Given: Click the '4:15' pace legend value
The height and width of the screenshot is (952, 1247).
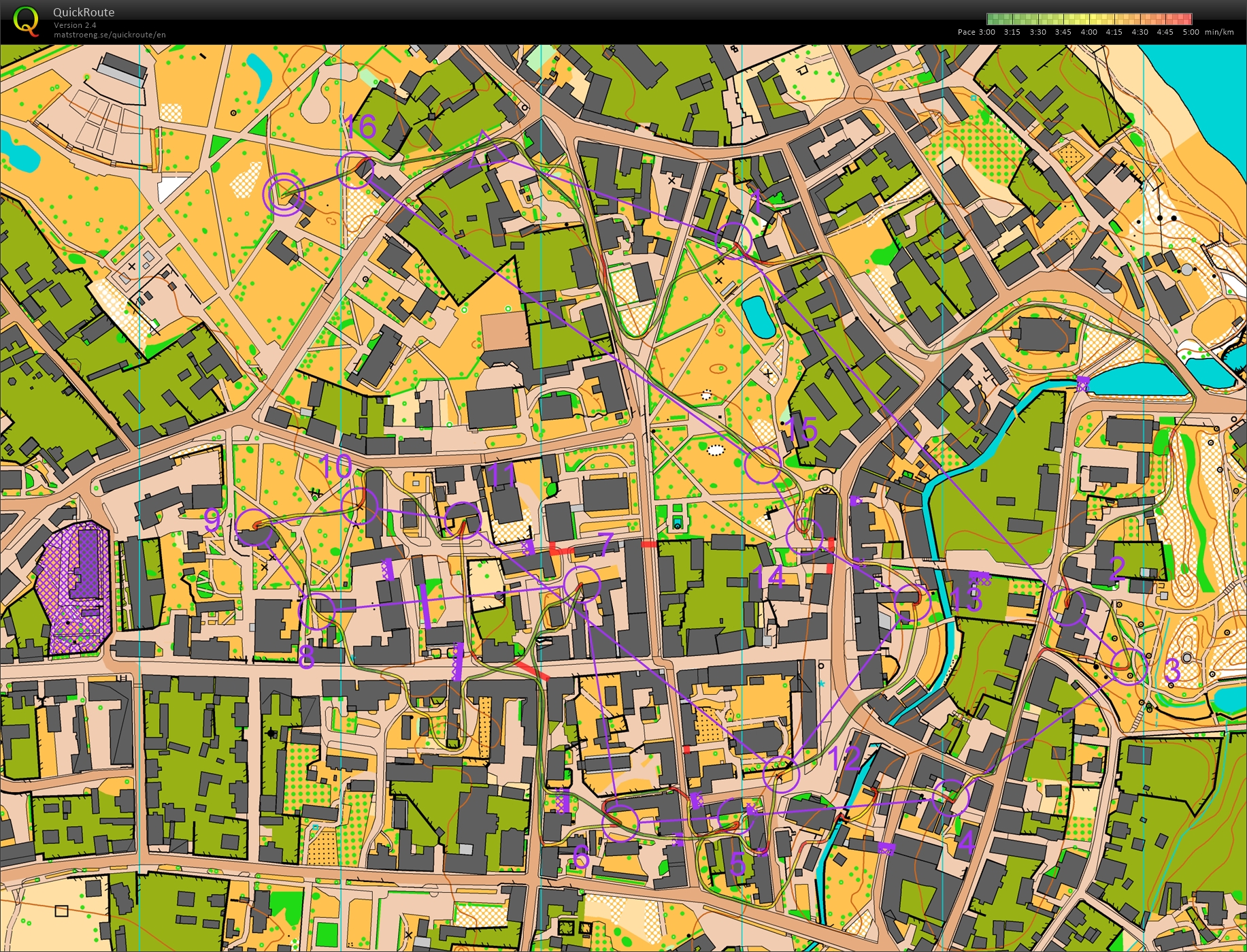Looking at the screenshot, I should coord(1114,32).
